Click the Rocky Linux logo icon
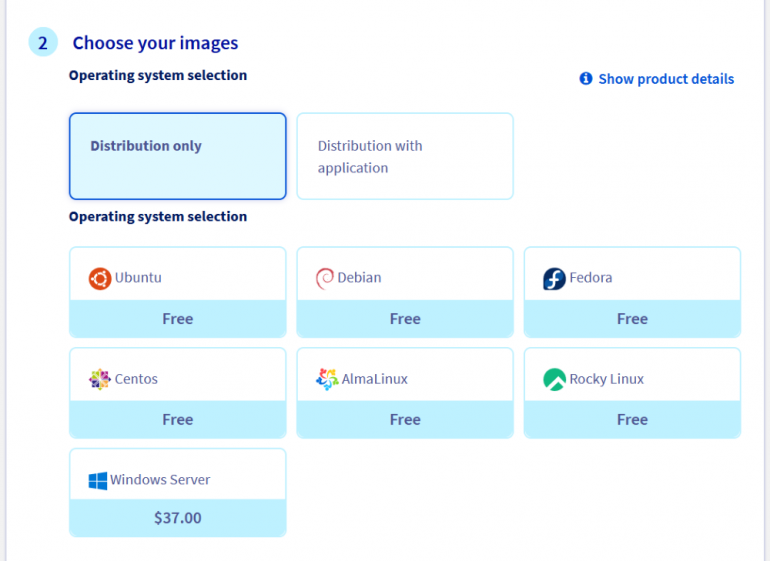 point(554,379)
